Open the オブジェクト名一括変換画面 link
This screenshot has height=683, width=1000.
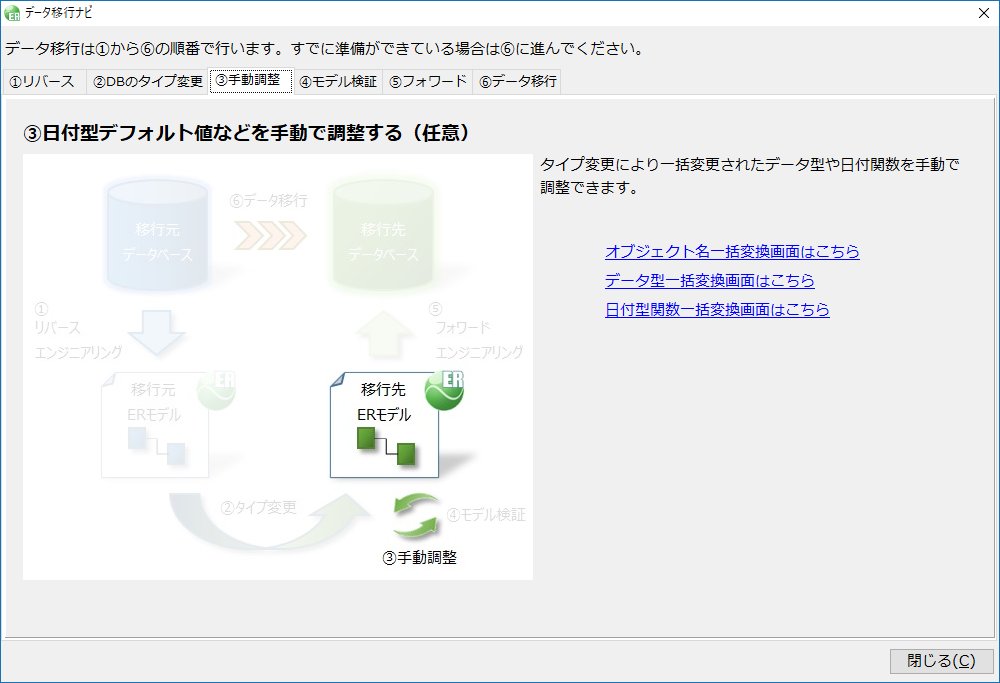(732, 252)
